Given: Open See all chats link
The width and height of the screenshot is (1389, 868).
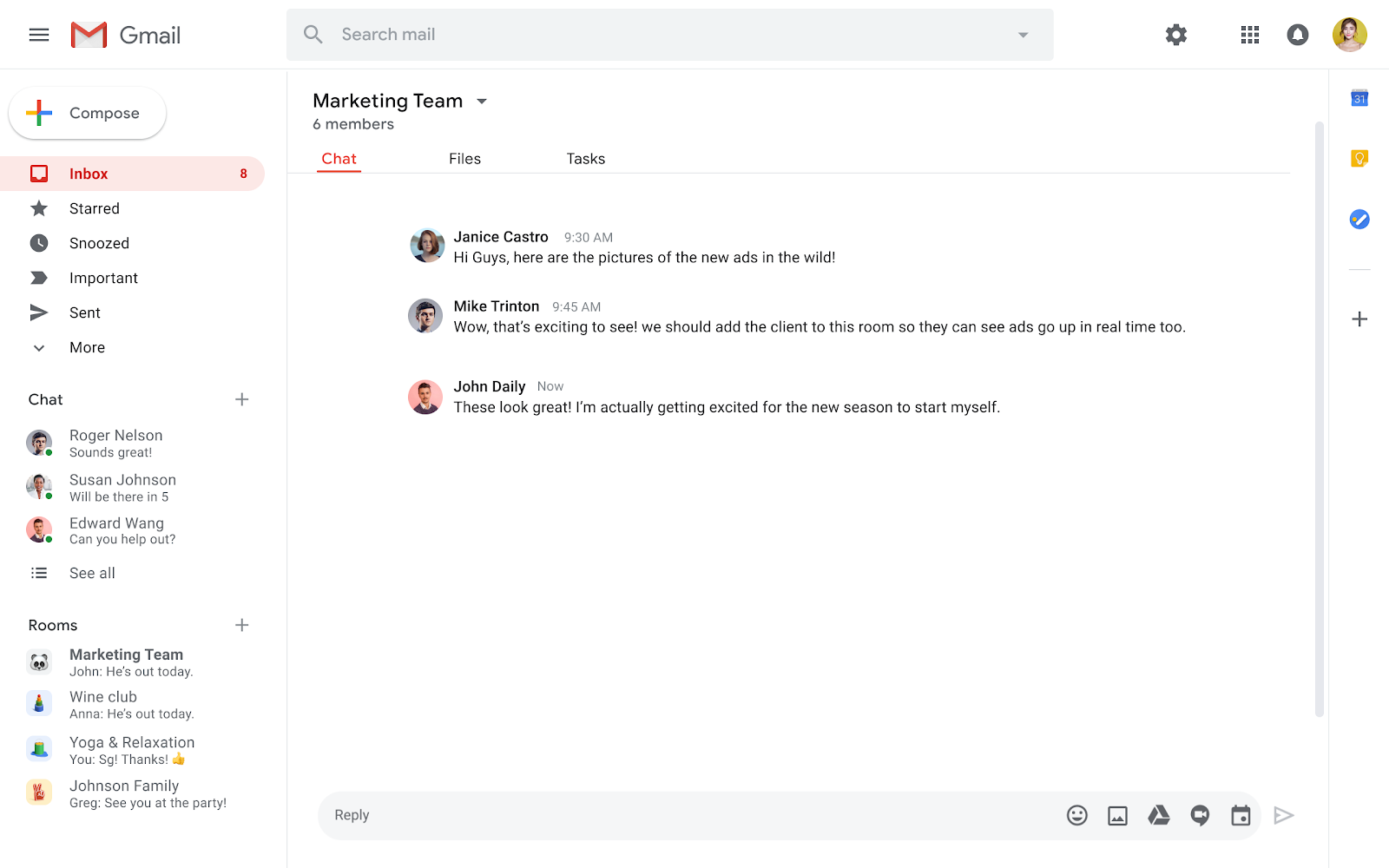Looking at the screenshot, I should (x=92, y=573).
